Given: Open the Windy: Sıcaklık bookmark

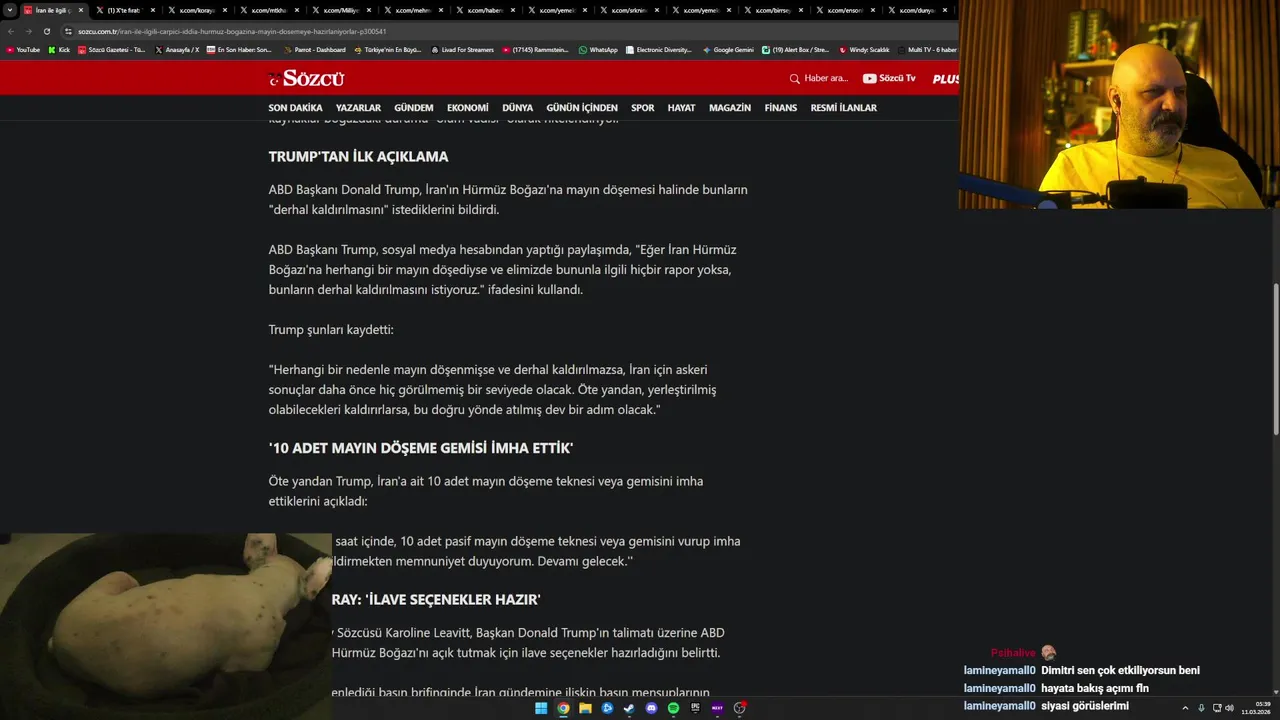Looking at the screenshot, I should click(x=864, y=50).
